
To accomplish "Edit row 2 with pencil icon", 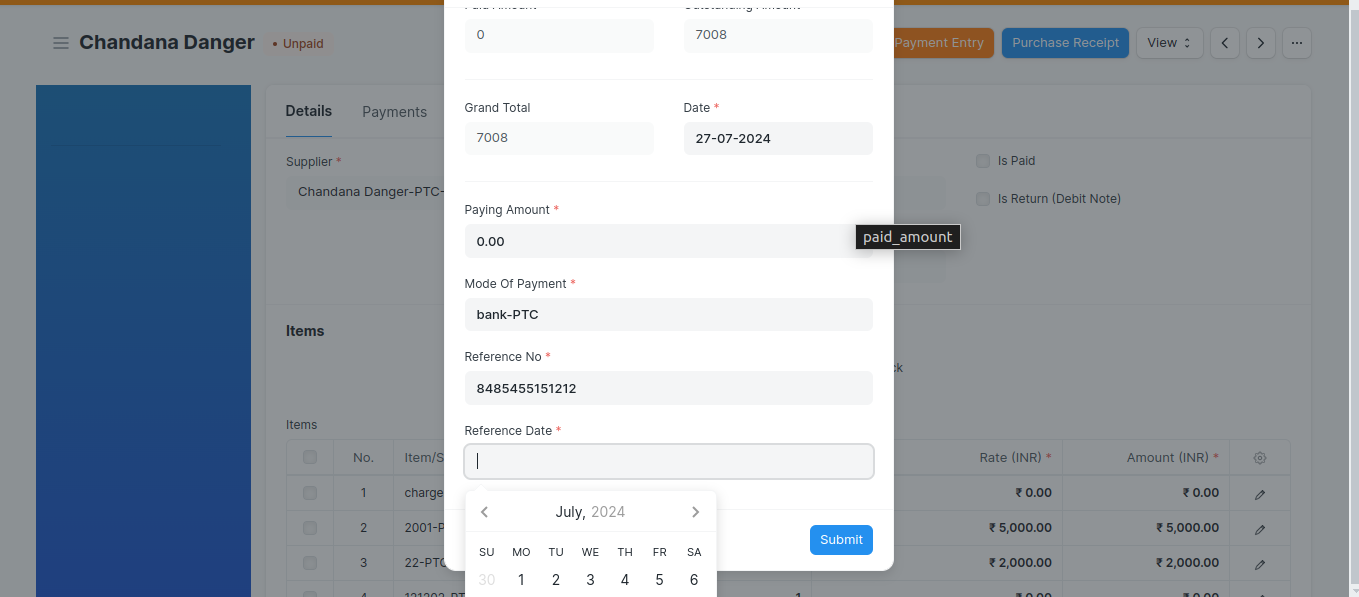I will (1260, 528).
